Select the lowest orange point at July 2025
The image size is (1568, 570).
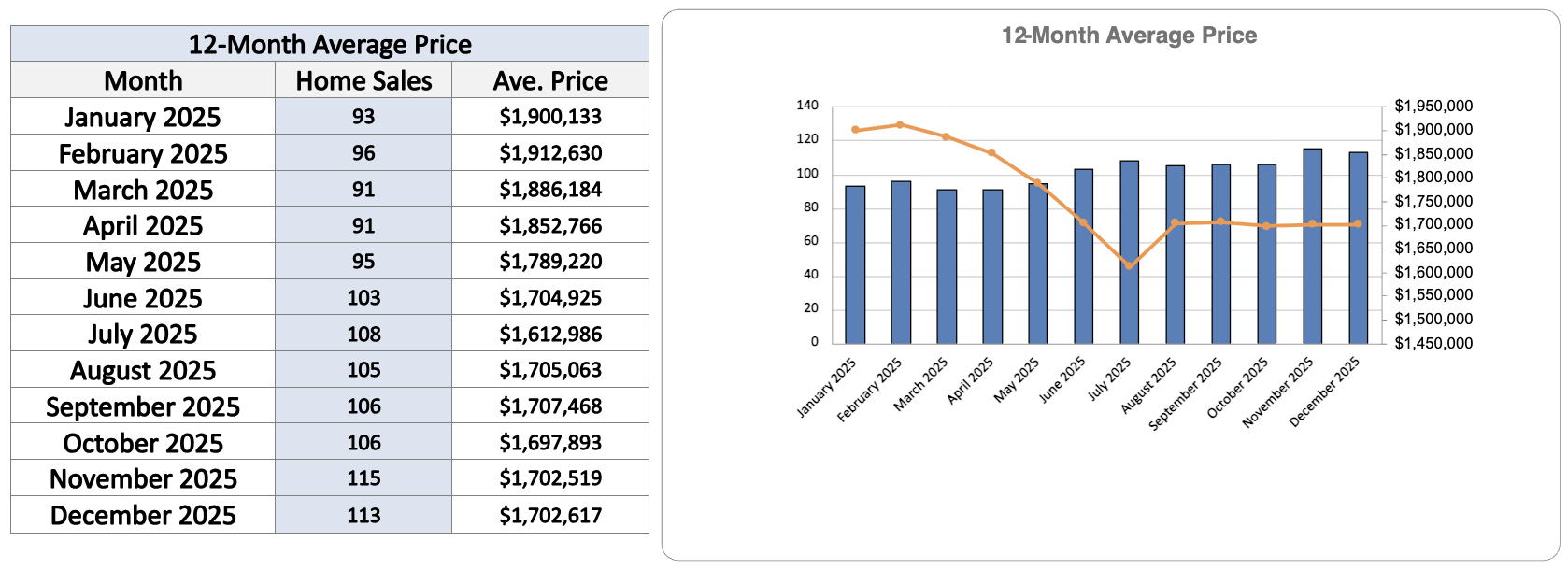pyautogui.click(x=1130, y=266)
